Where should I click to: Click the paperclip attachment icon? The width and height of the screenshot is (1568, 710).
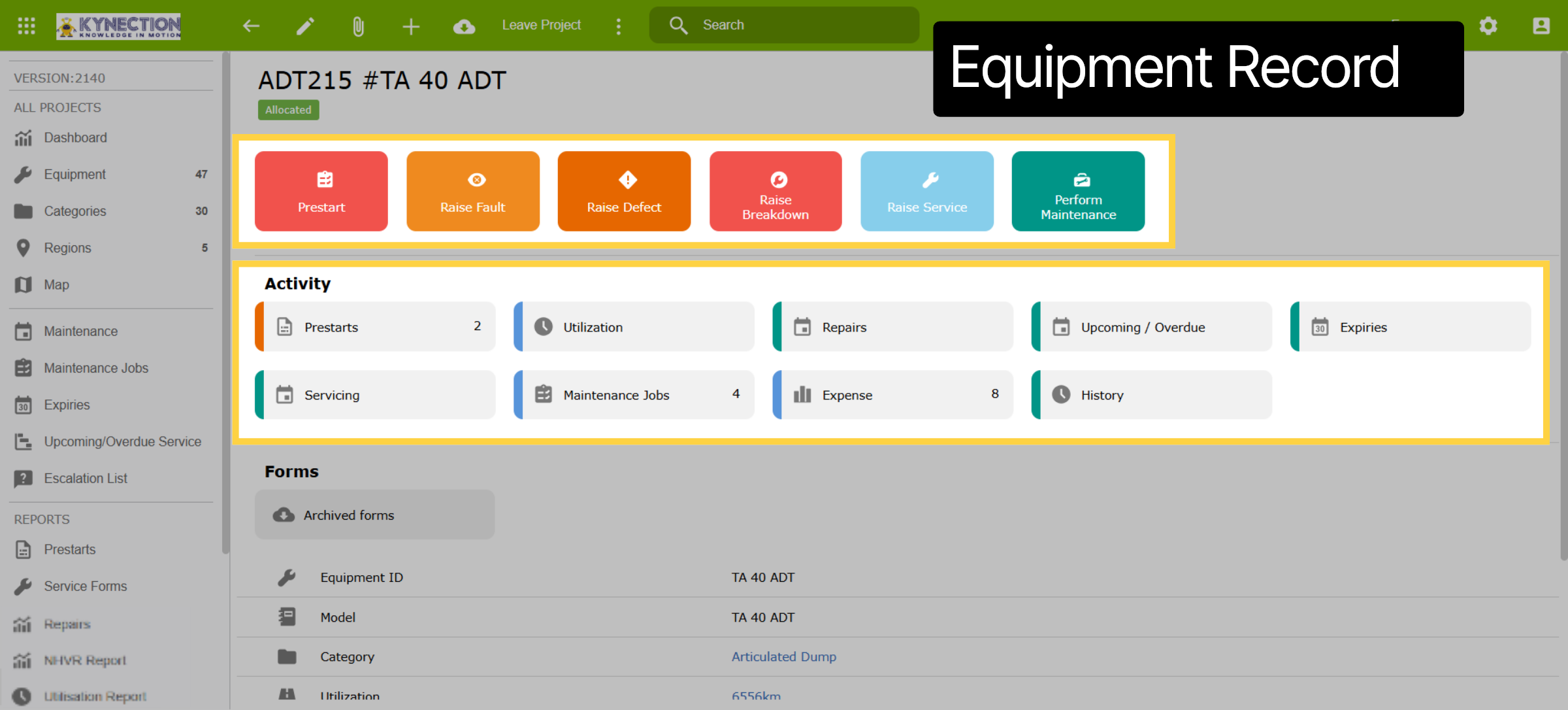(x=358, y=26)
